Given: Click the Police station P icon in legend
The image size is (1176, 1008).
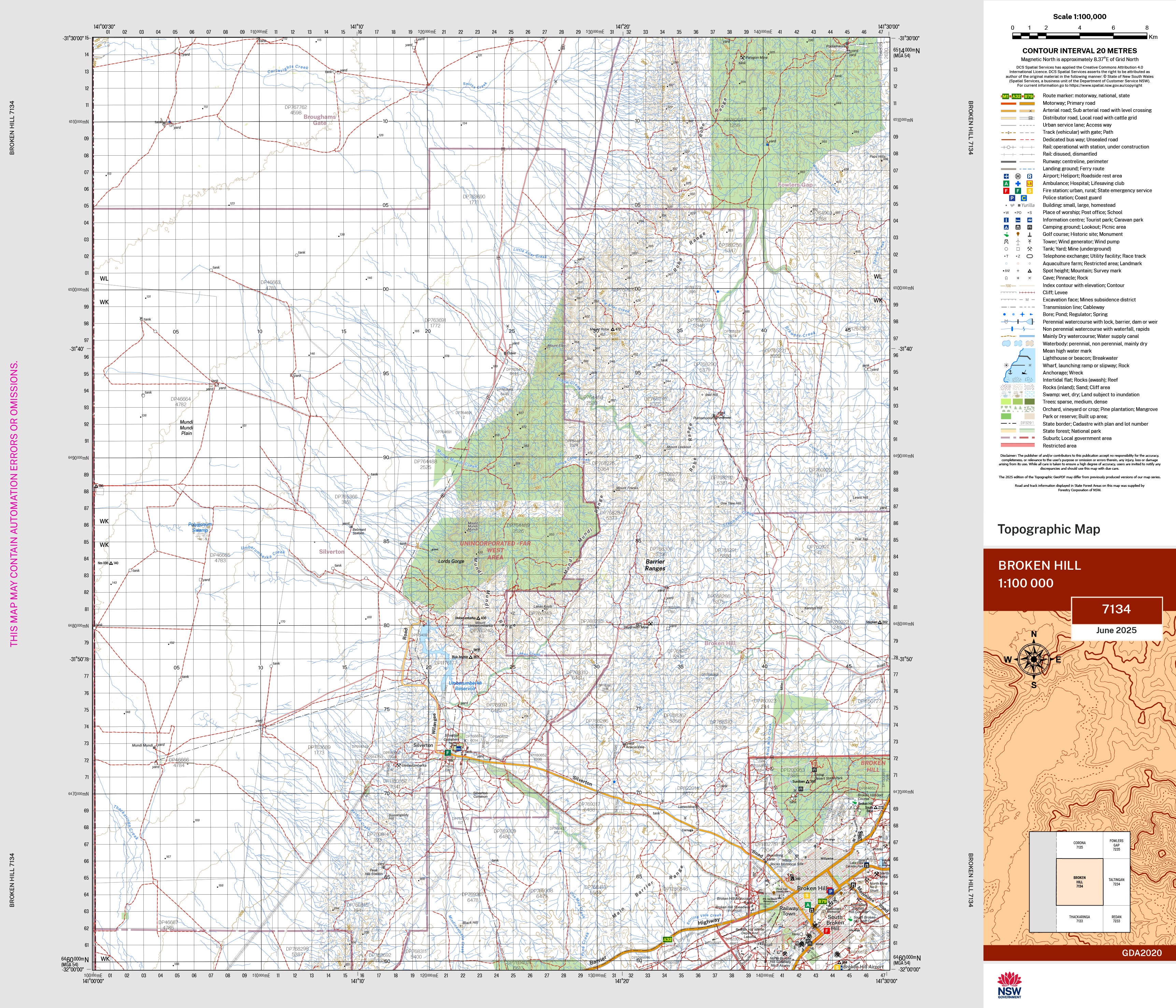Looking at the screenshot, I should coord(1012,198).
